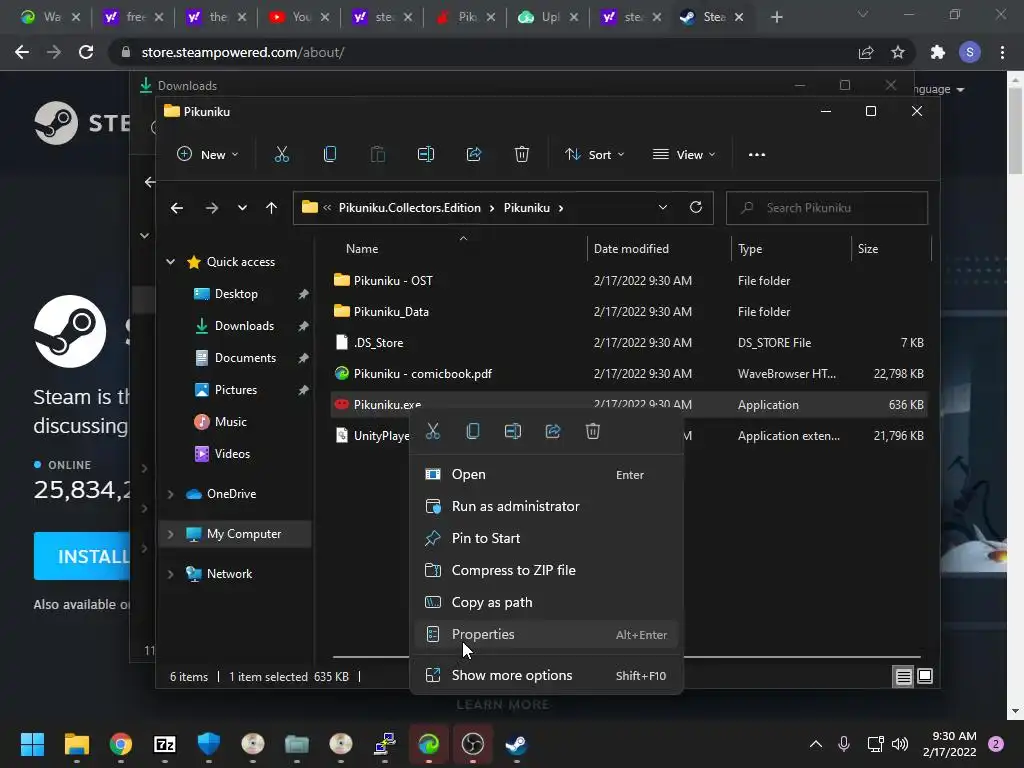Choose Run as administrator
The image size is (1024, 768).
pos(547,507)
